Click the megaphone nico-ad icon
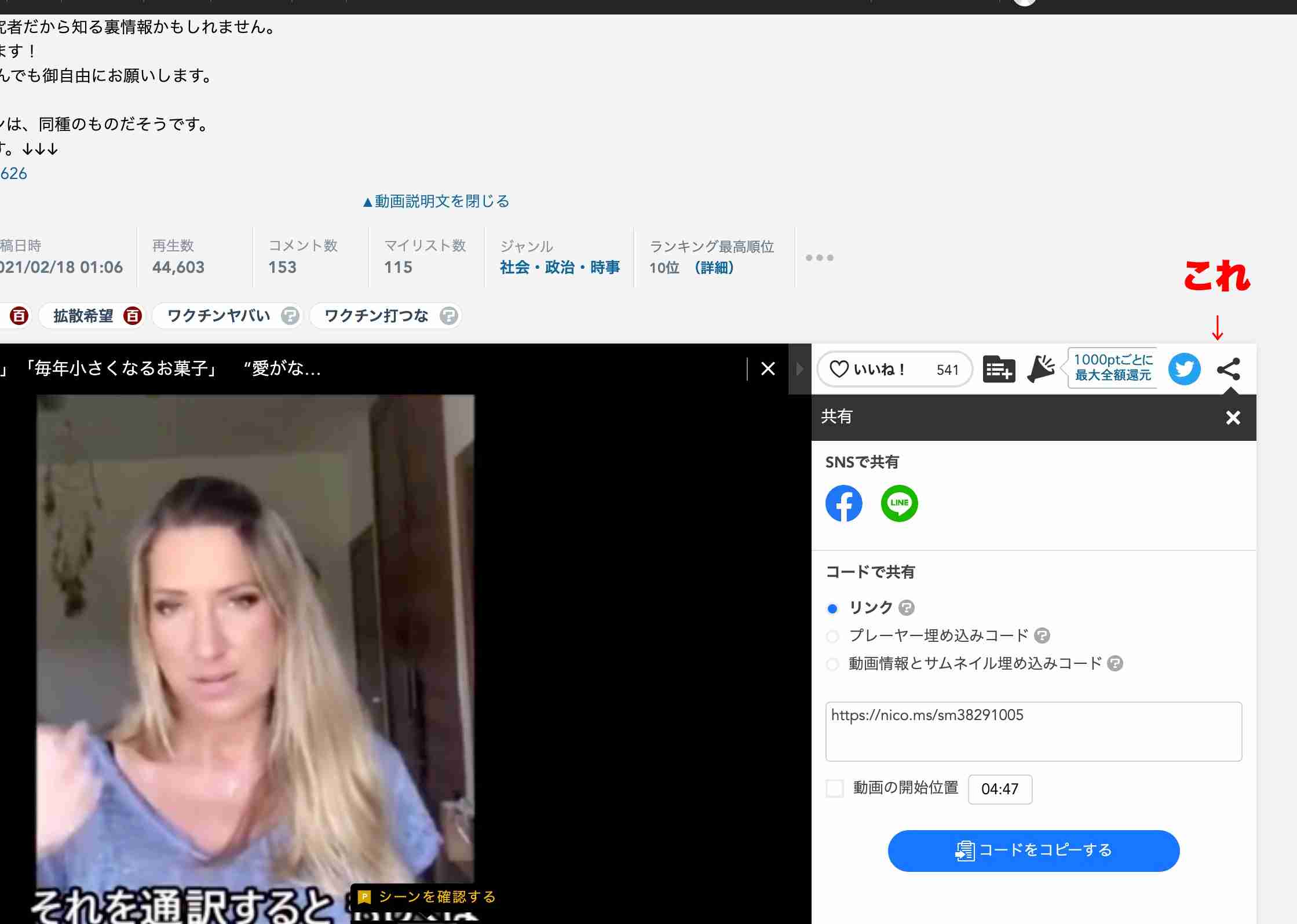Screen dimensions: 1297x924 [x=1041, y=369]
